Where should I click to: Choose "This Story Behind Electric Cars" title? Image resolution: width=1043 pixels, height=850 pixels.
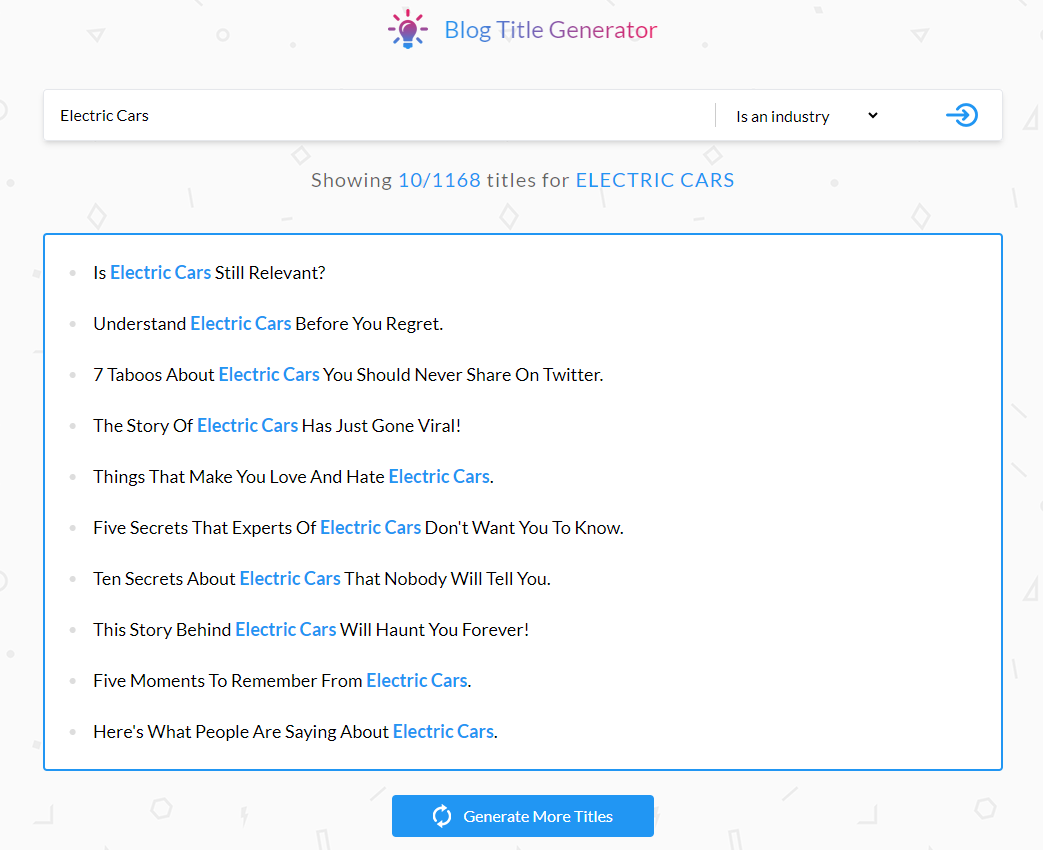(311, 629)
